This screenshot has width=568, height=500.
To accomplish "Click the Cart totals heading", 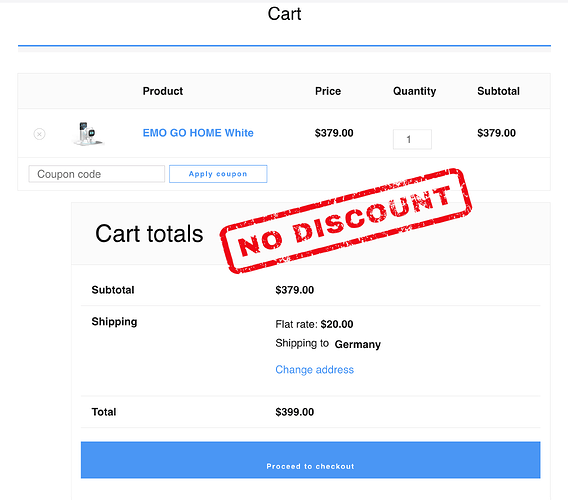I will point(149,234).
